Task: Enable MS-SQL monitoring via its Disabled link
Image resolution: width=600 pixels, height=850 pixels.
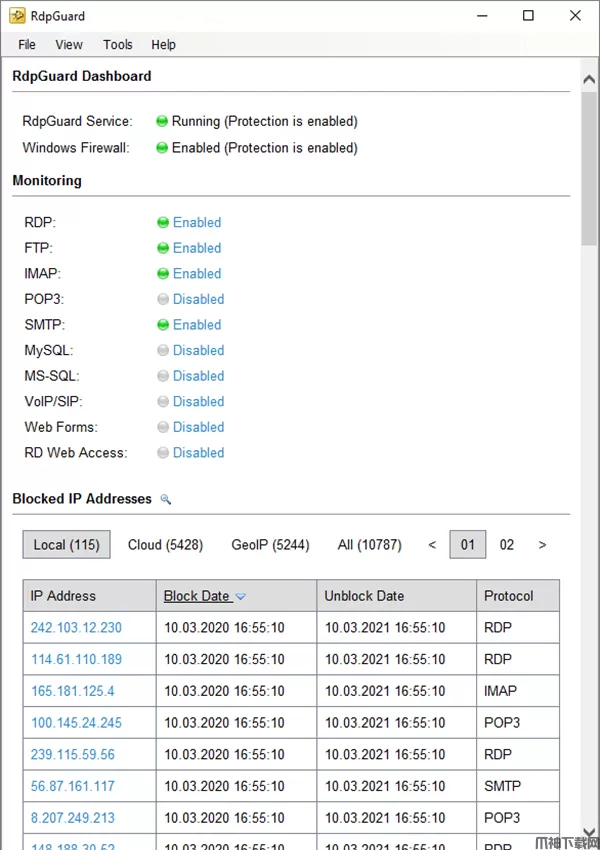Action: [198, 376]
